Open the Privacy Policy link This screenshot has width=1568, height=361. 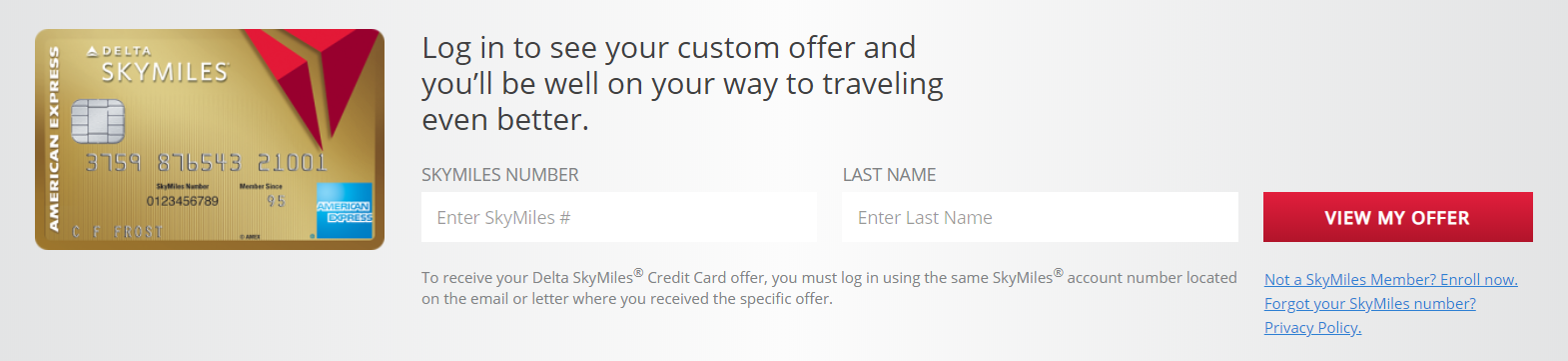[1312, 328]
